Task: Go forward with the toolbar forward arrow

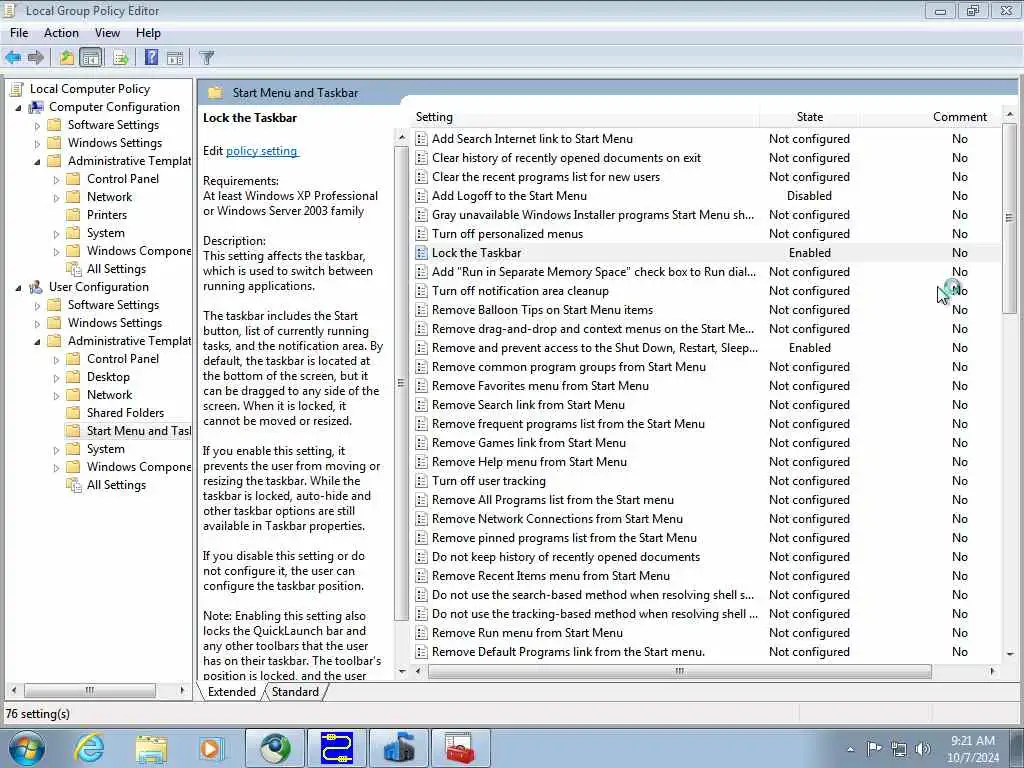Action: tap(35, 57)
